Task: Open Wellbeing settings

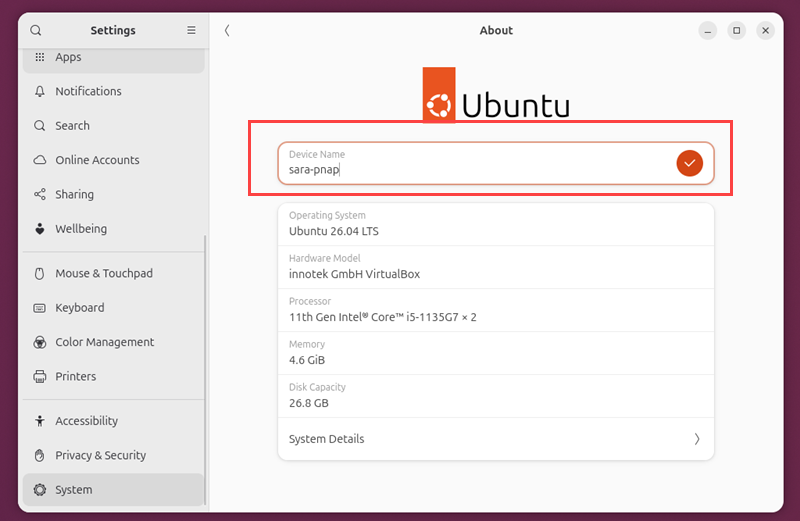Action: coord(113,229)
